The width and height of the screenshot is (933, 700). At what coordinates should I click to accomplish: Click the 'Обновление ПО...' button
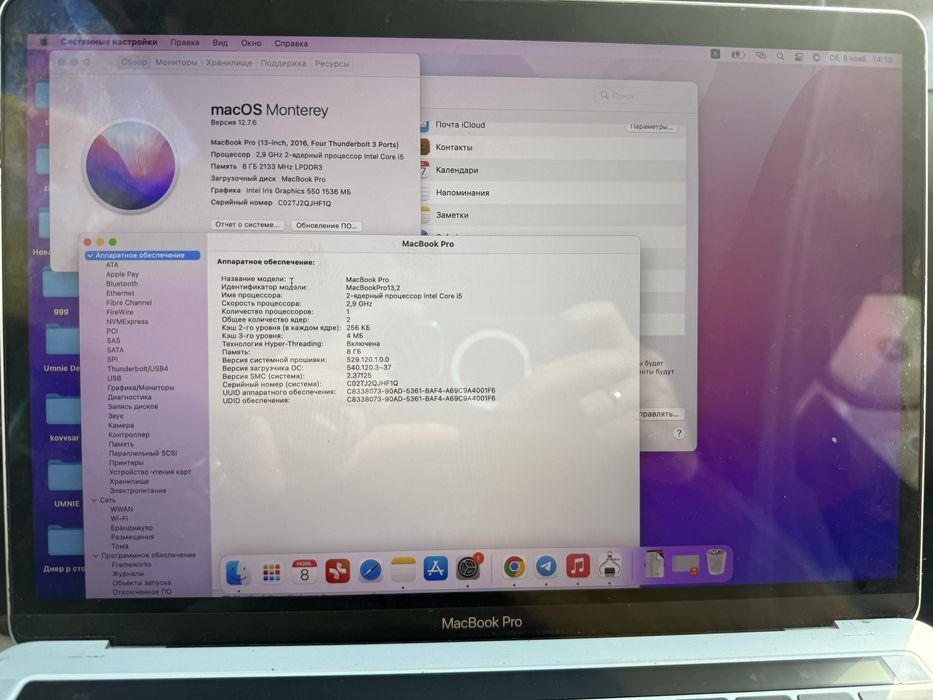click(327, 226)
